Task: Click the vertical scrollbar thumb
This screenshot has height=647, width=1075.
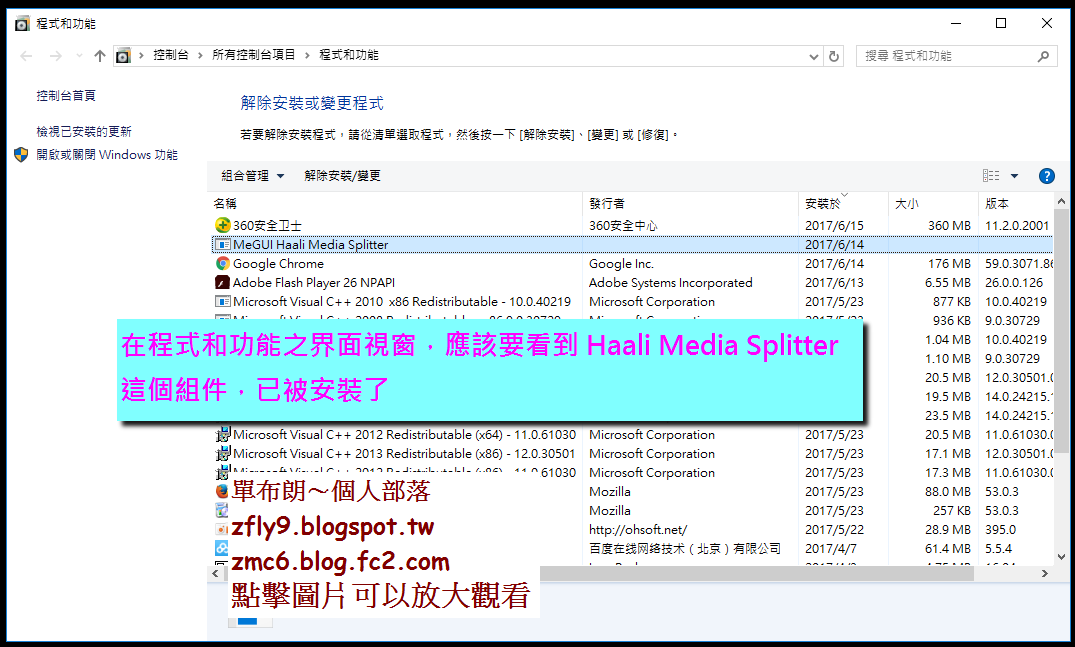Action: click(1061, 331)
